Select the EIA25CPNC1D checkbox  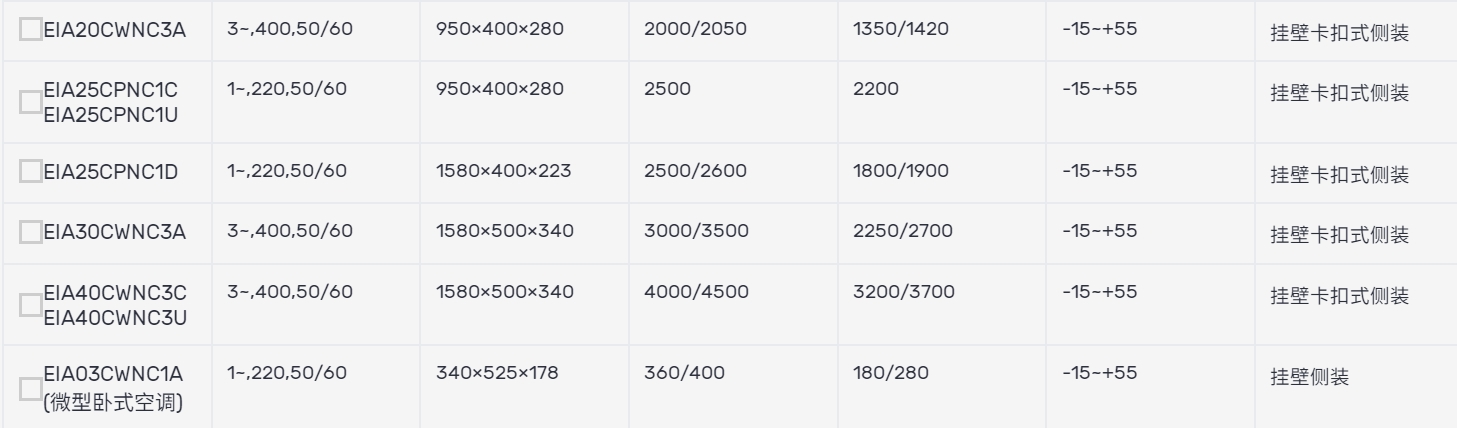pos(32,172)
